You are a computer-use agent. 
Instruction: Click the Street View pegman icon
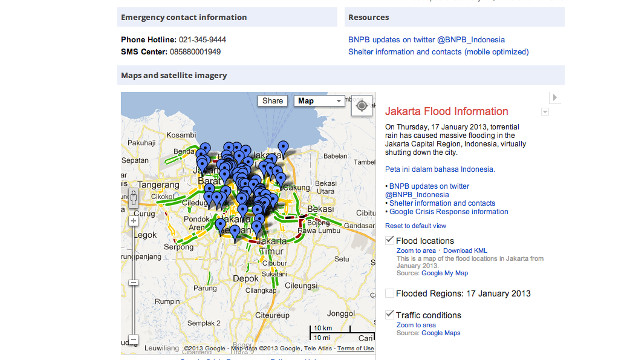click(x=133, y=198)
